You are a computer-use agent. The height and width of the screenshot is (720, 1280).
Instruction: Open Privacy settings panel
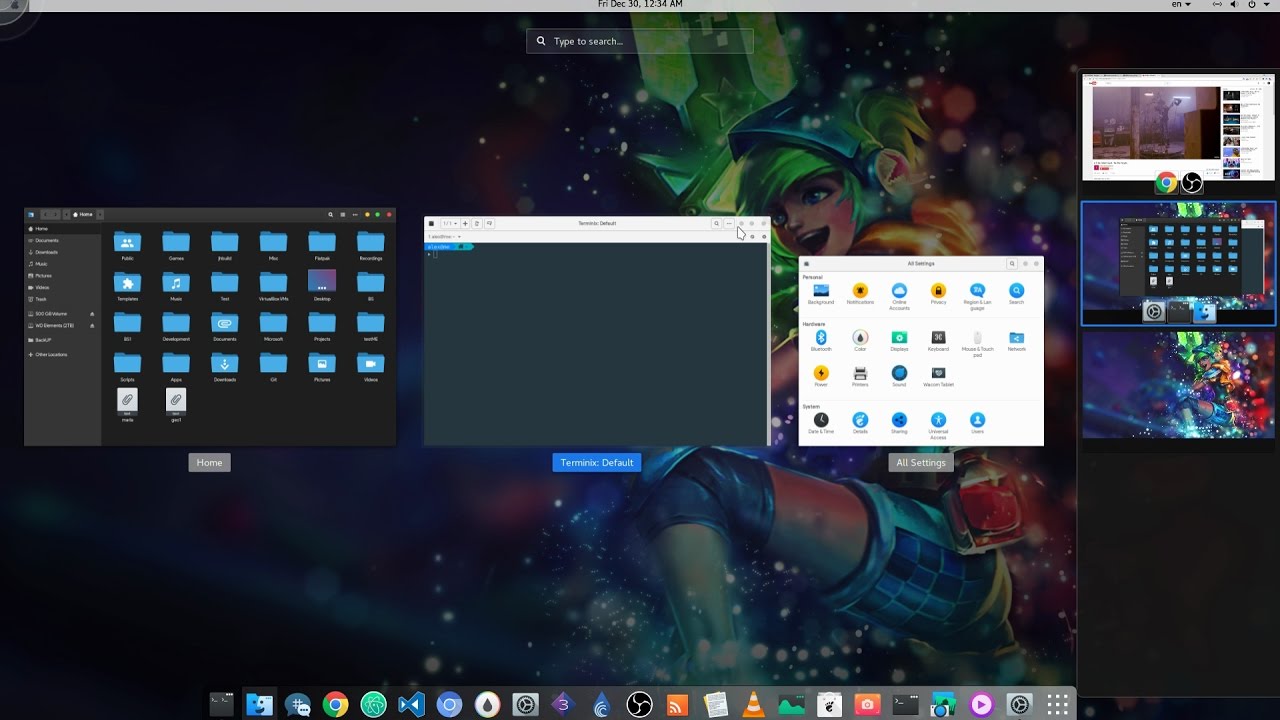[938, 294]
